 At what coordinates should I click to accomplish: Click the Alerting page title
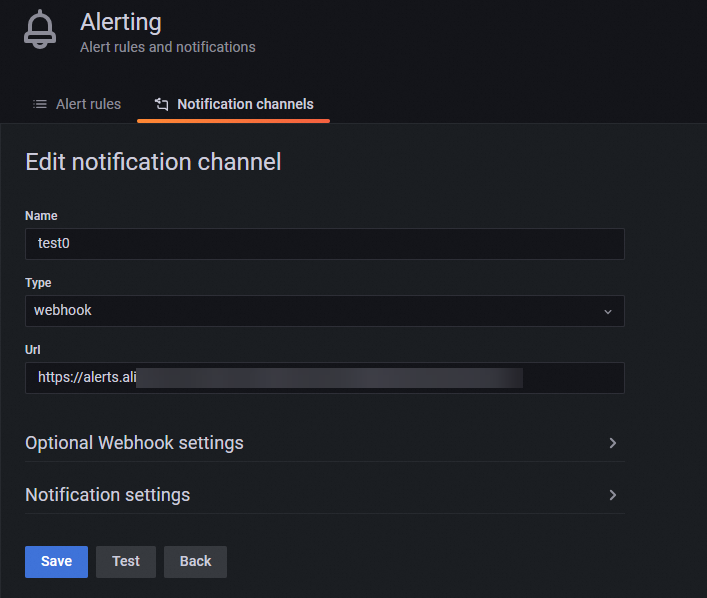point(120,22)
